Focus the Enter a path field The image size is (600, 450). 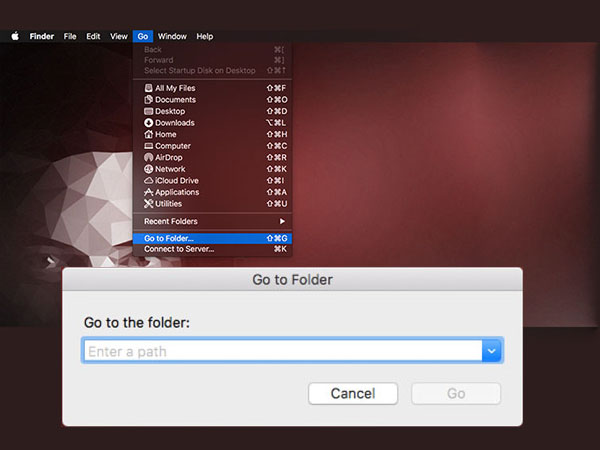280,351
